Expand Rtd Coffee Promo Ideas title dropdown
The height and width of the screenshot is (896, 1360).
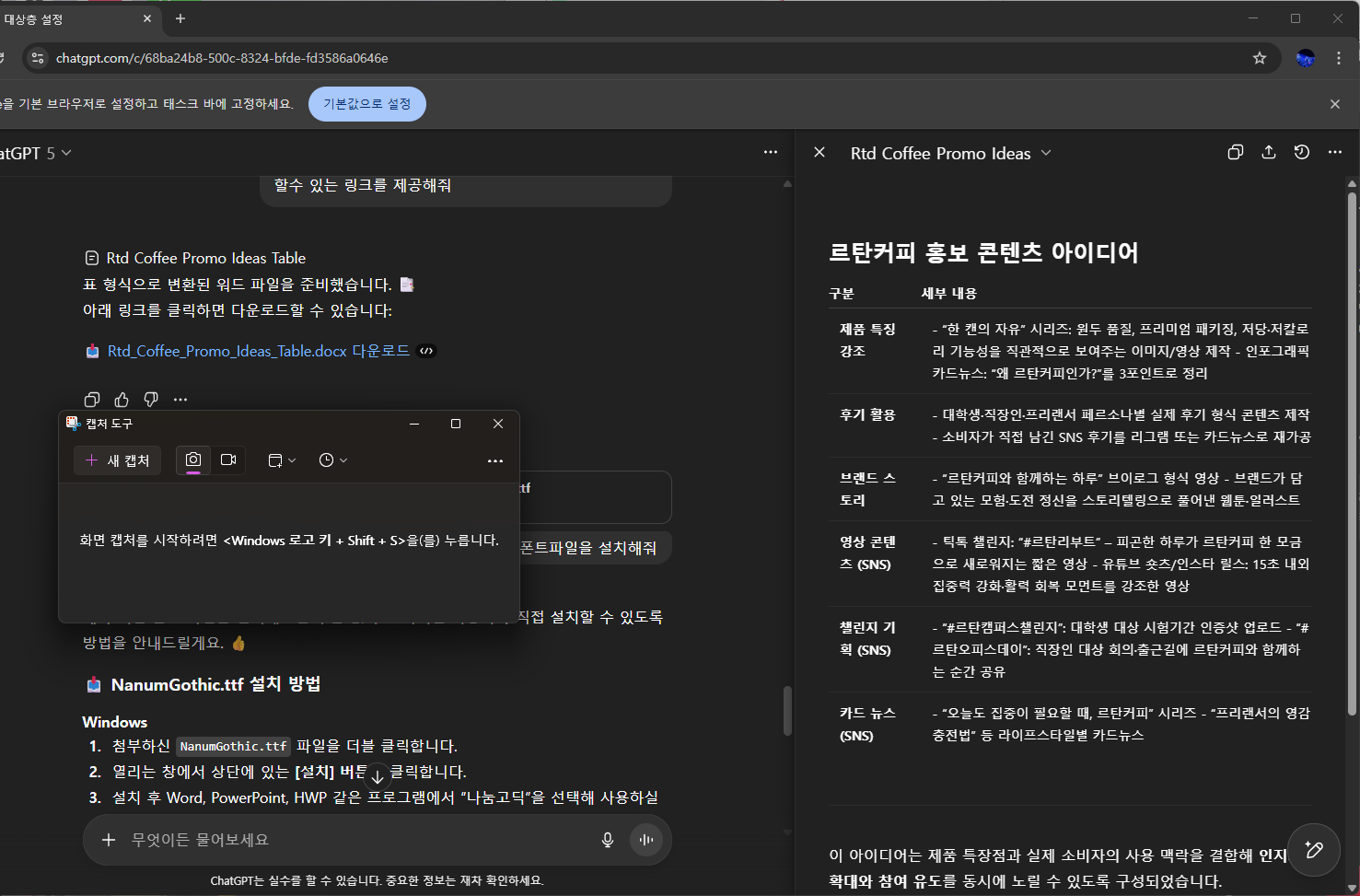coord(1046,153)
